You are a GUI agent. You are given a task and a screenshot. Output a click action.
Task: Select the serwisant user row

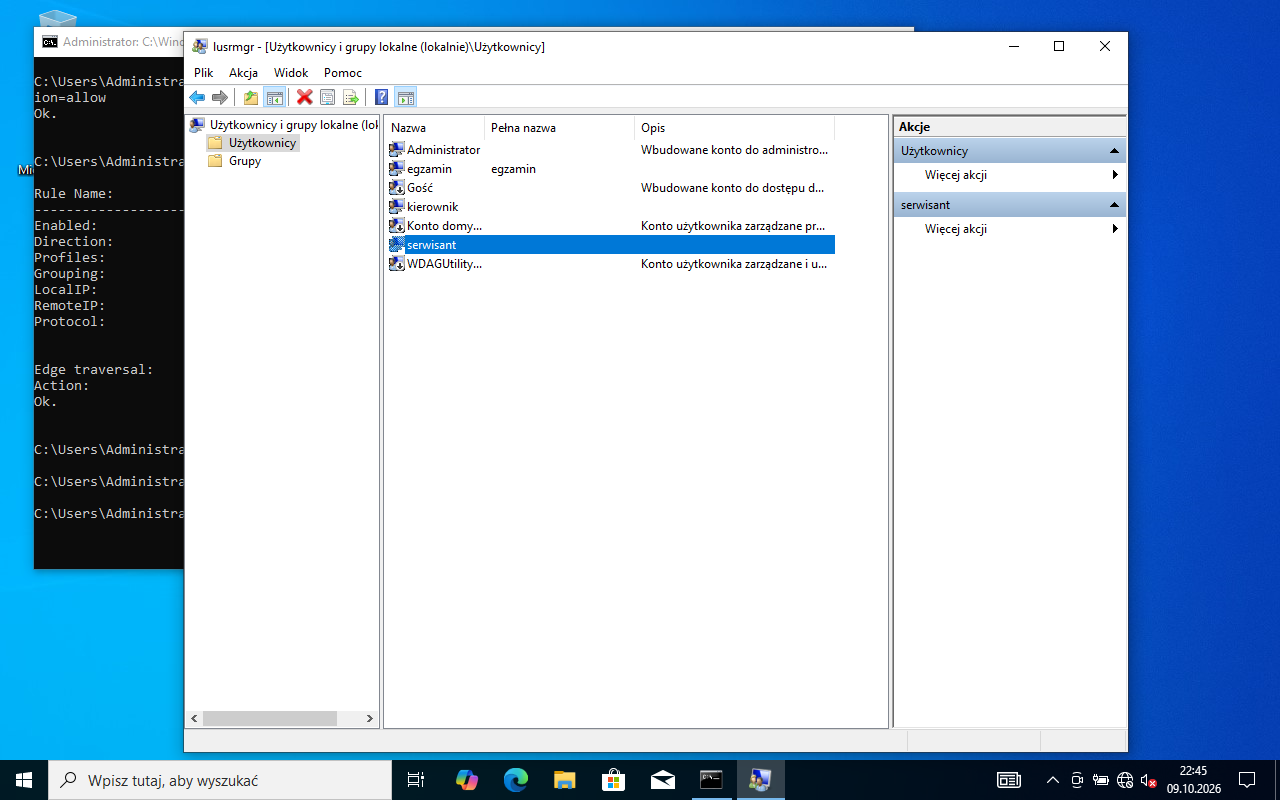(x=610, y=245)
